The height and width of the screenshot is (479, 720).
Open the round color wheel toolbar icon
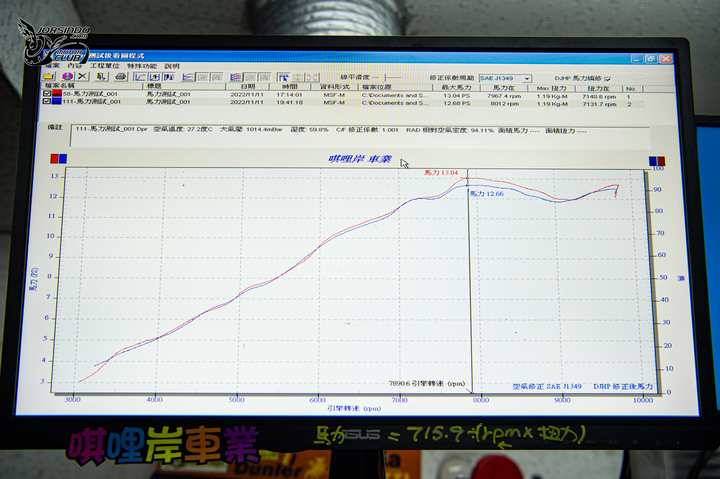tap(67, 76)
